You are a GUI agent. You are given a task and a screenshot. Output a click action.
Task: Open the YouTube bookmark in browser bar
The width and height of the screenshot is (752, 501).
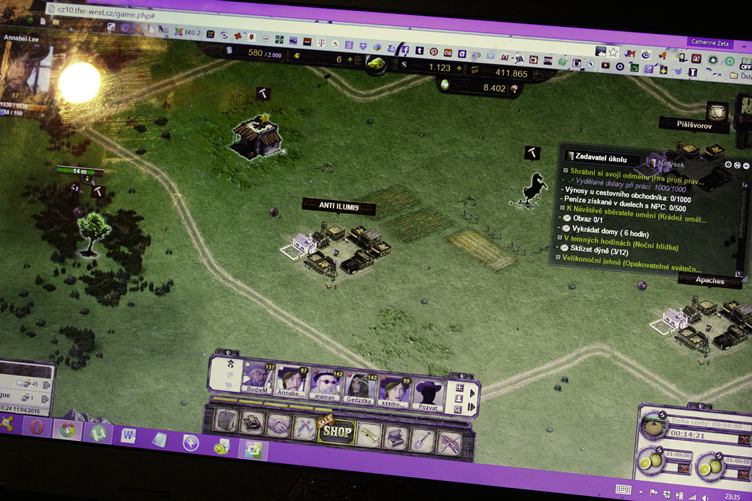coord(605,65)
